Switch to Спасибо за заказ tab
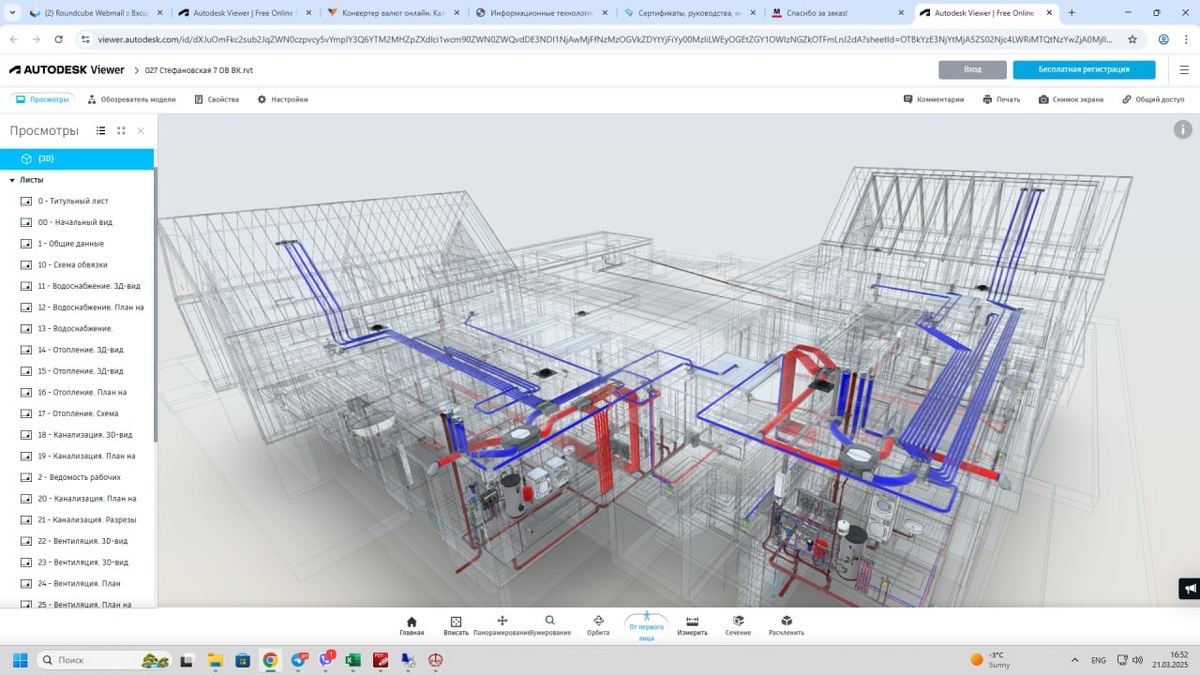 point(838,13)
